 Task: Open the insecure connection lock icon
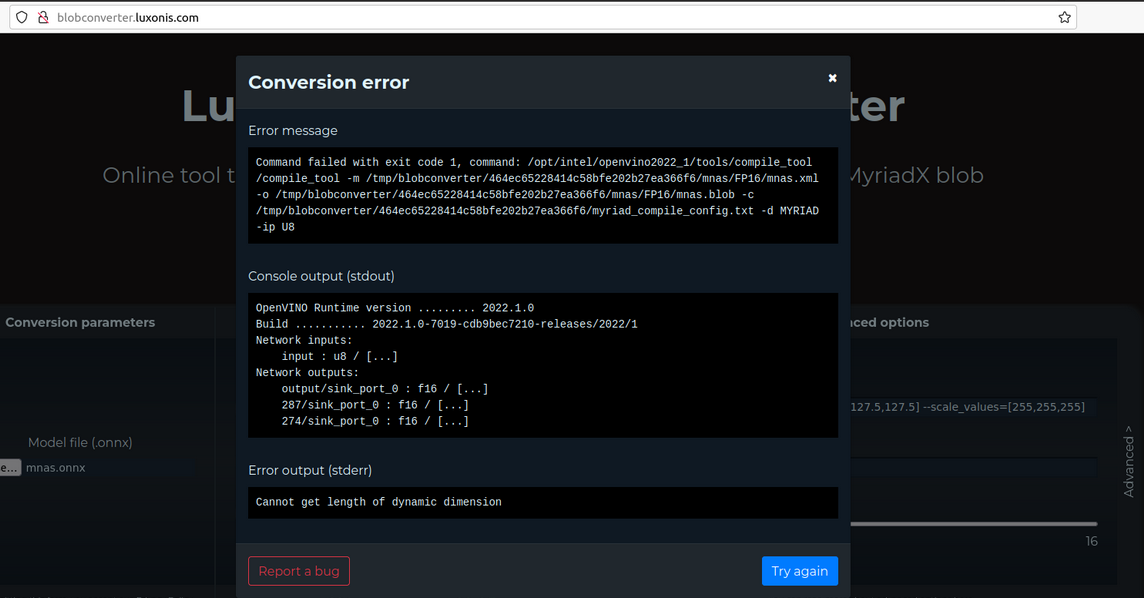pos(43,18)
